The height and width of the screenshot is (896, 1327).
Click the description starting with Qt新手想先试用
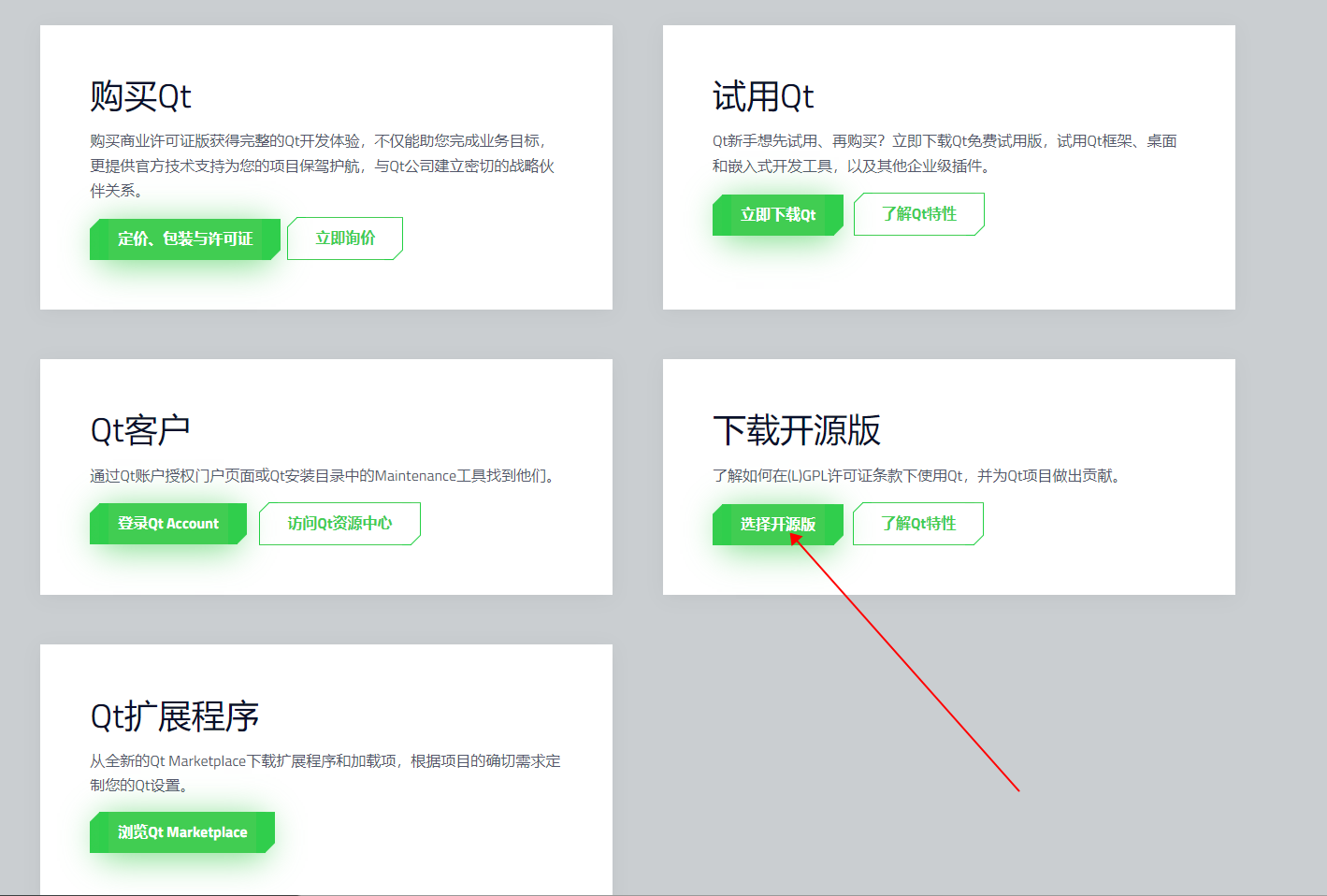tap(945, 153)
